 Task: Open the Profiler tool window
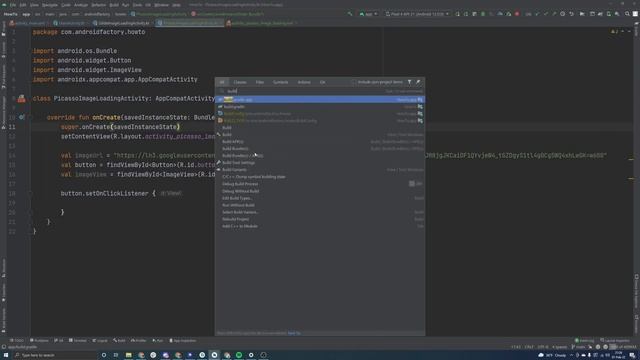tap(138, 340)
